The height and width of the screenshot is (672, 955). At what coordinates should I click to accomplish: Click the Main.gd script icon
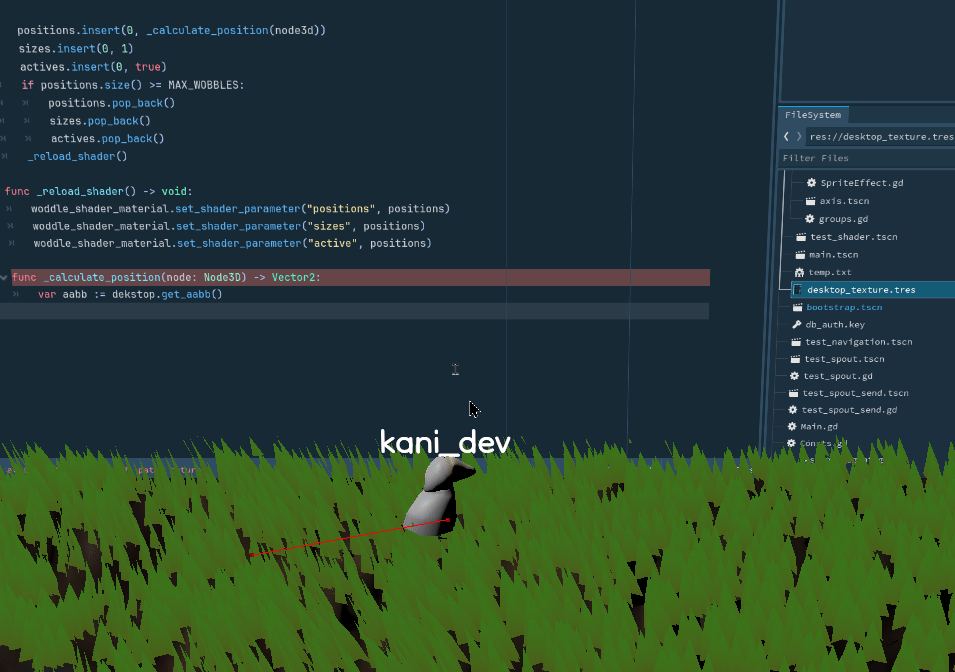(x=792, y=427)
